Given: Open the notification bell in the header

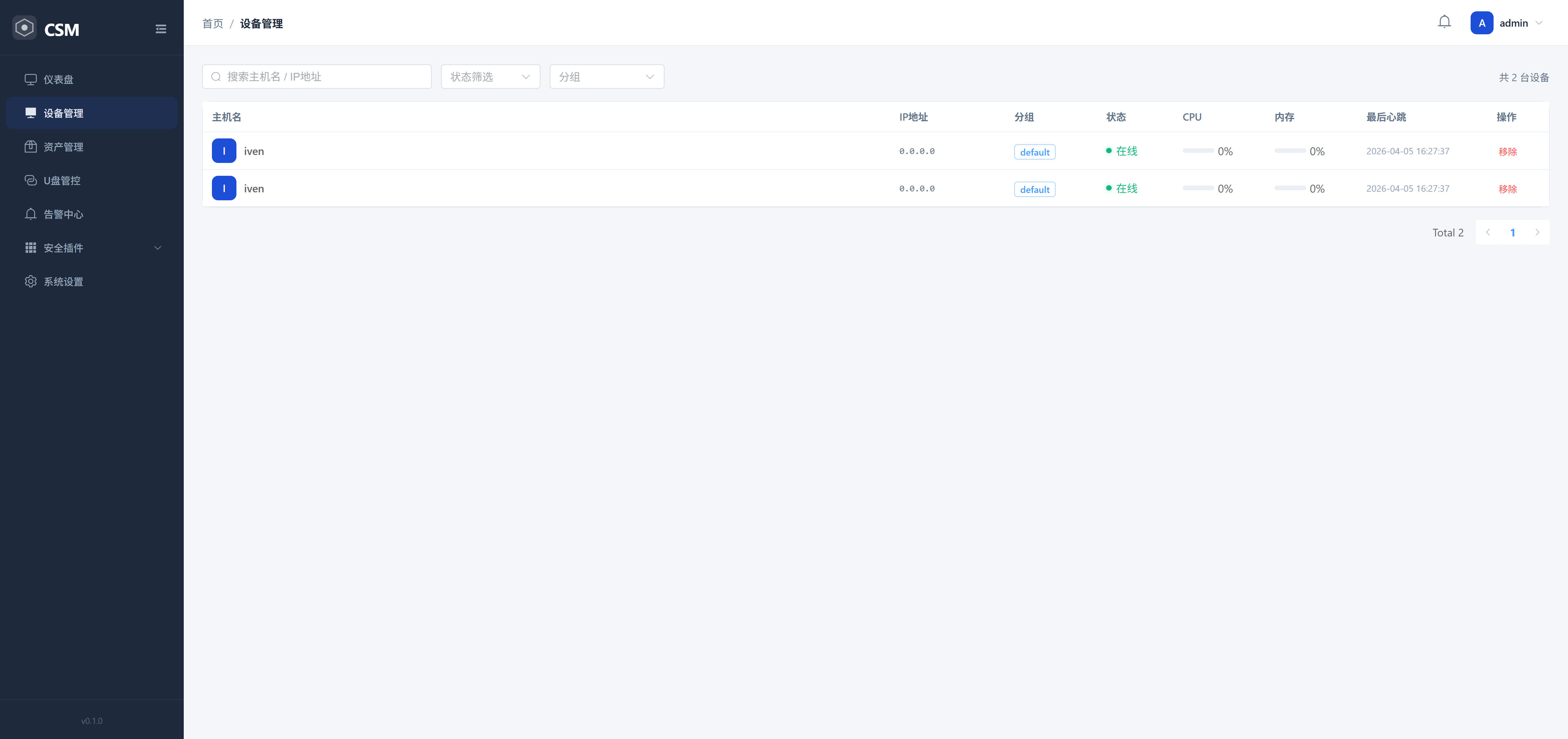Looking at the screenshot, I should 1444,23.
